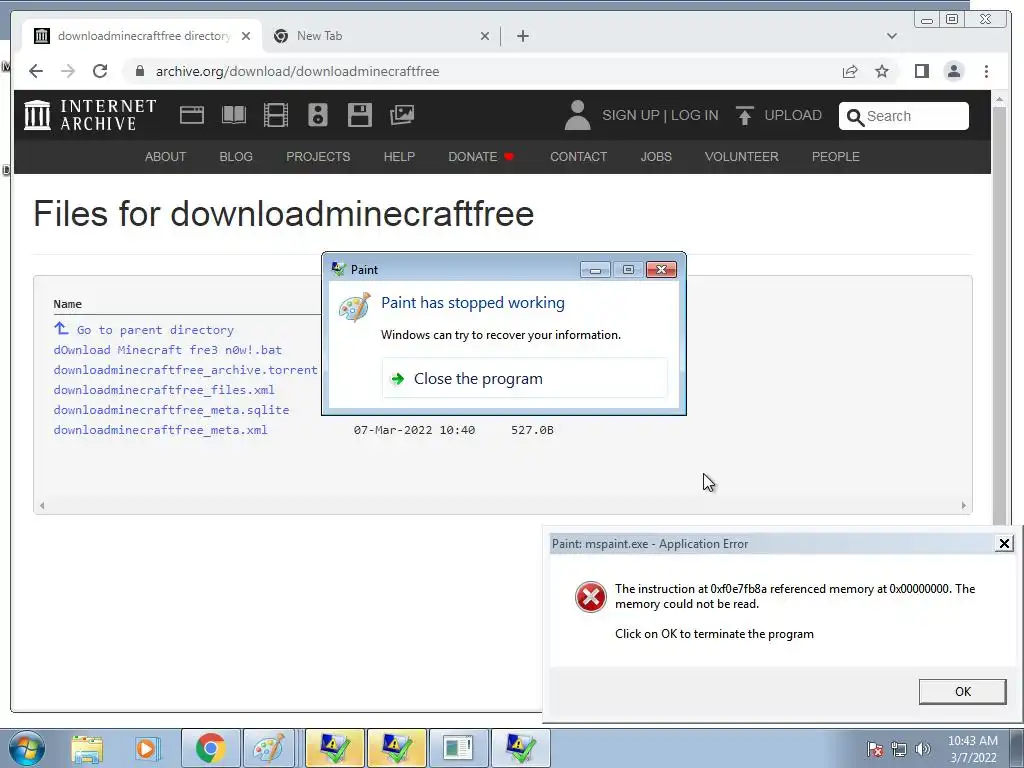
Task: Switch to the New Tab tab
Action: [x=381, y=36]
